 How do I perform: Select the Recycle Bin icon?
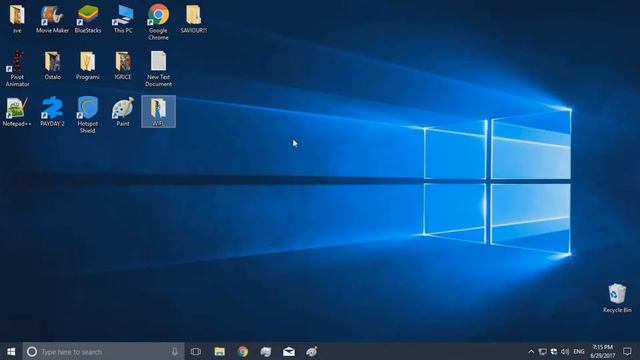tap(617, 298)
